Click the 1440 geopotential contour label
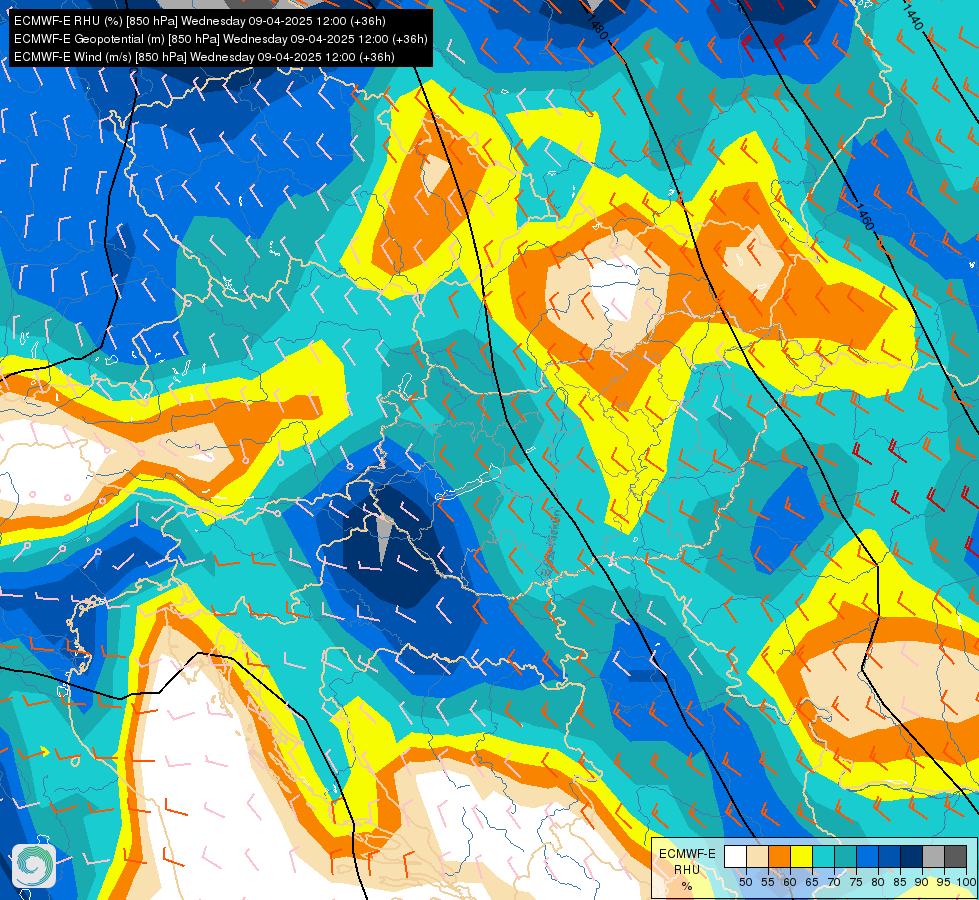 pos(912,16)
